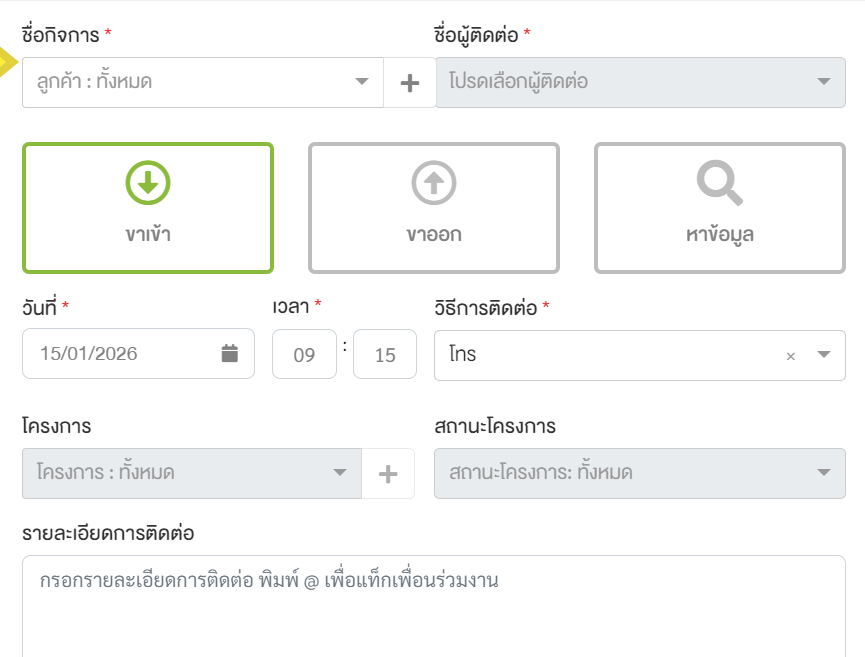Open the ชื่อผู้ติดต่อ contact person dropdown
865x657 pixels.
640,82
